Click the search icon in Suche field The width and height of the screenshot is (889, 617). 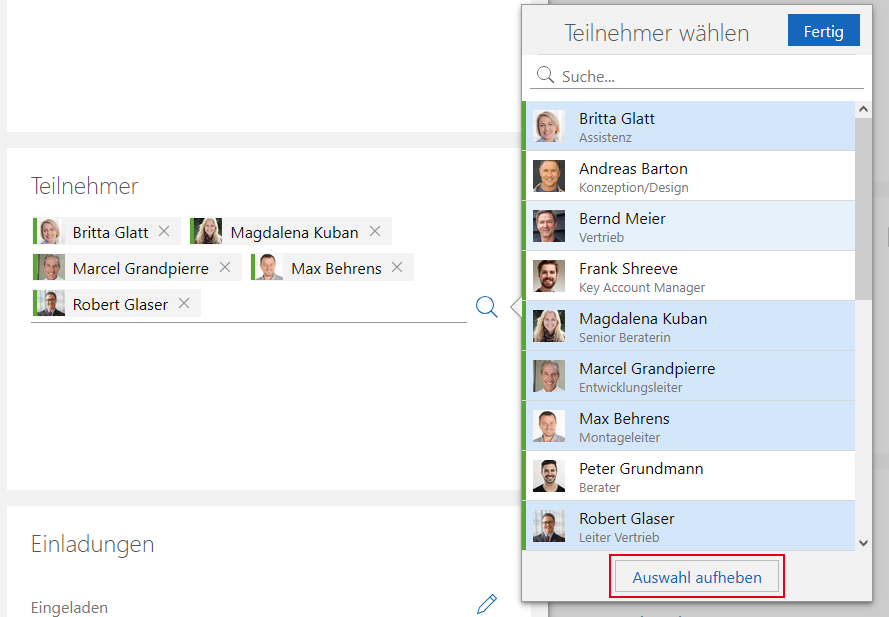[546, 76]
